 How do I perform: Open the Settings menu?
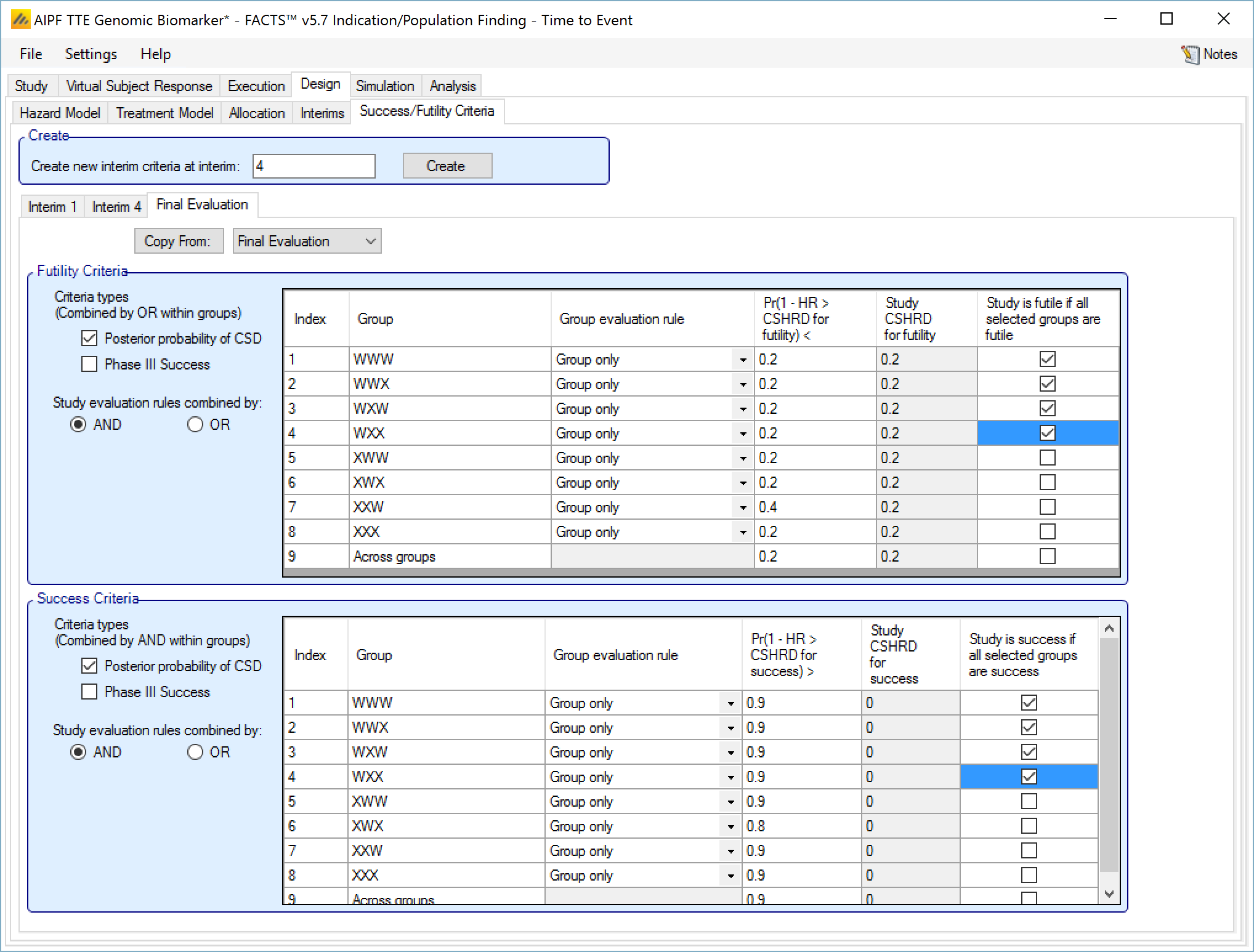pos(91,54)
